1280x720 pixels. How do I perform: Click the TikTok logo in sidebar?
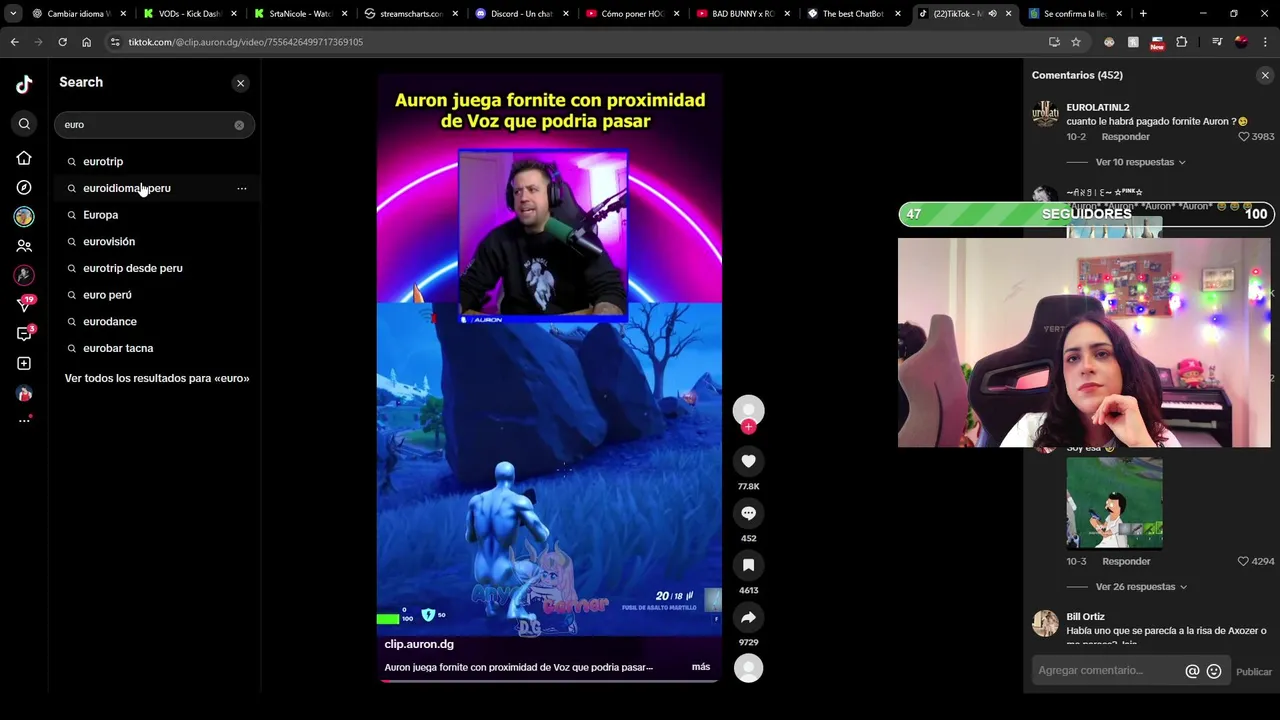tap(24, 84)
